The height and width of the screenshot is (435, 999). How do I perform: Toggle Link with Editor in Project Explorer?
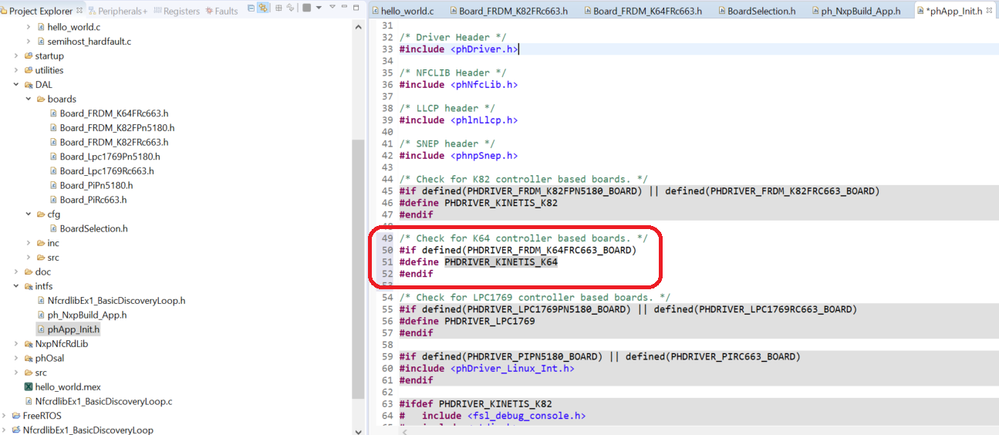click(x=263, y=8)
